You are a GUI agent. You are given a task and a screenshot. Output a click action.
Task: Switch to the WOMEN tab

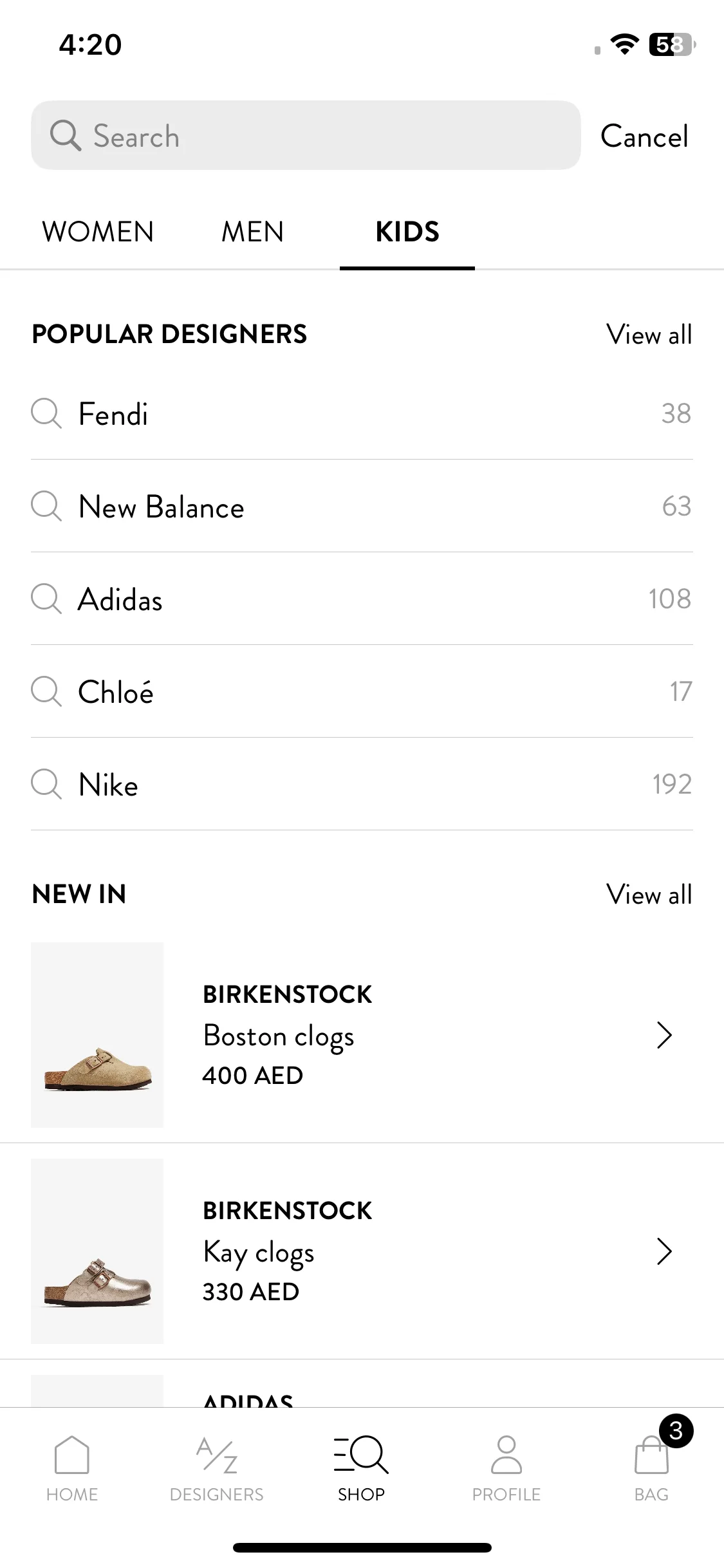[98, 232]
